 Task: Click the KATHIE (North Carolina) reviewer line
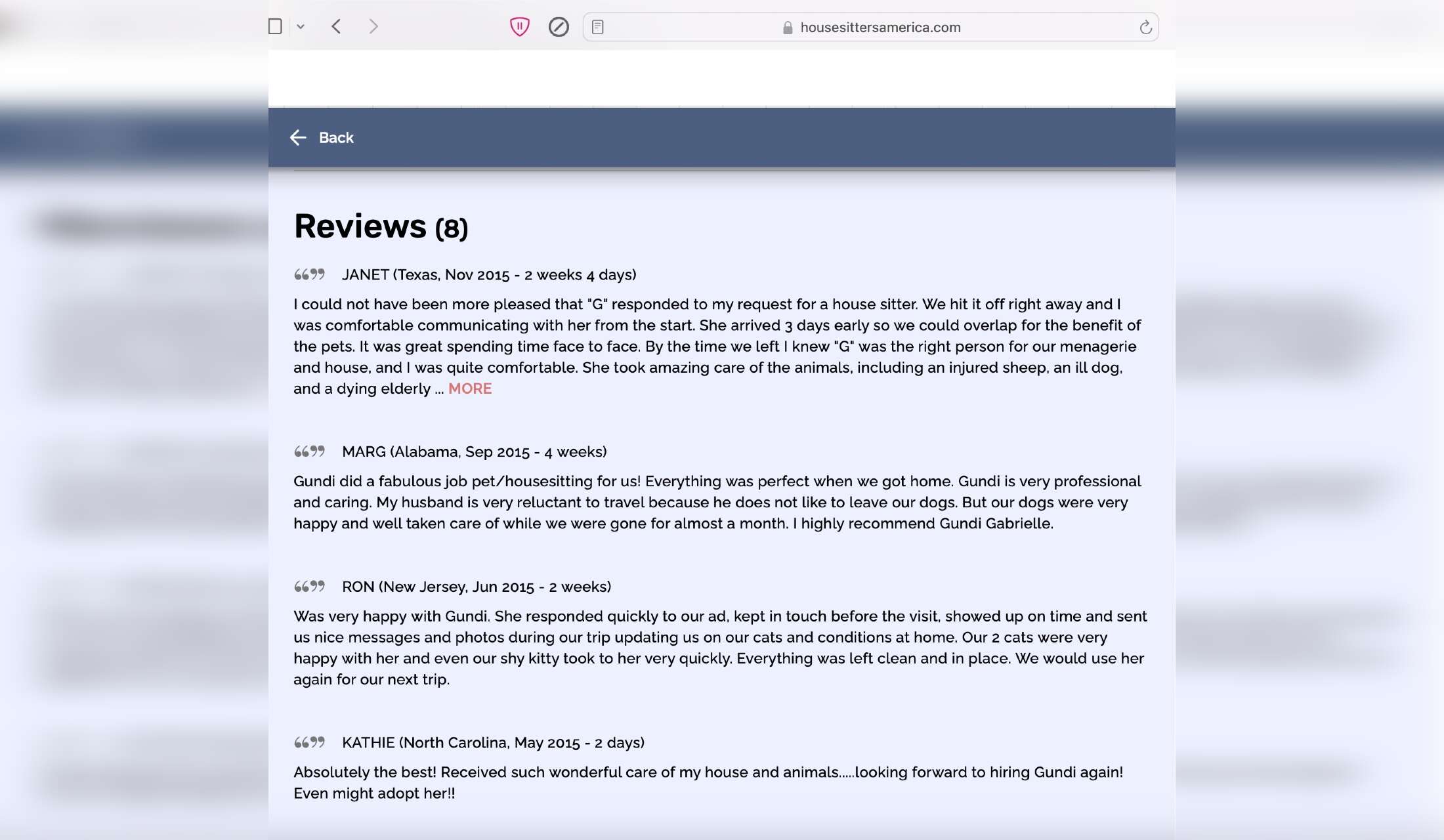pos(493,743)
